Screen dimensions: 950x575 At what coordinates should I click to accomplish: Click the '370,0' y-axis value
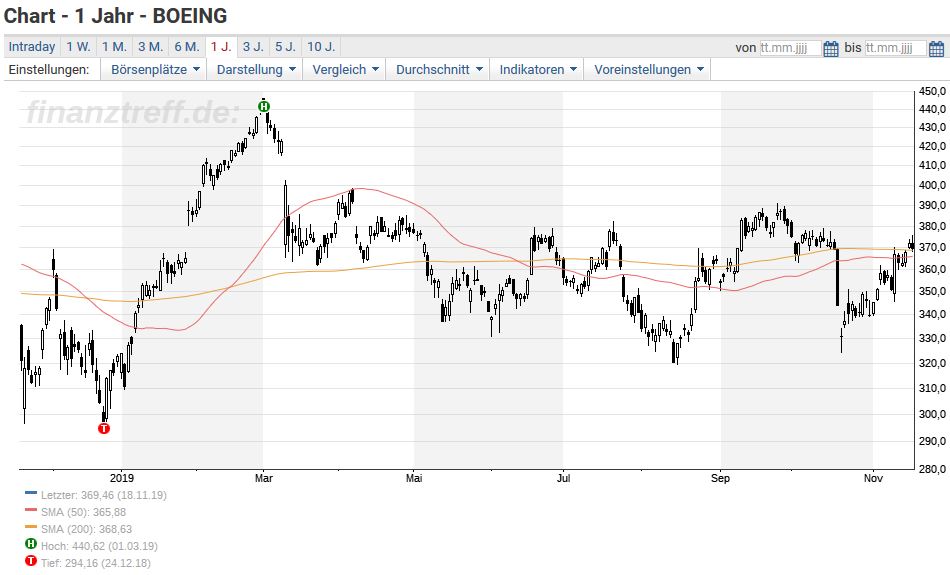pos(932,247)
